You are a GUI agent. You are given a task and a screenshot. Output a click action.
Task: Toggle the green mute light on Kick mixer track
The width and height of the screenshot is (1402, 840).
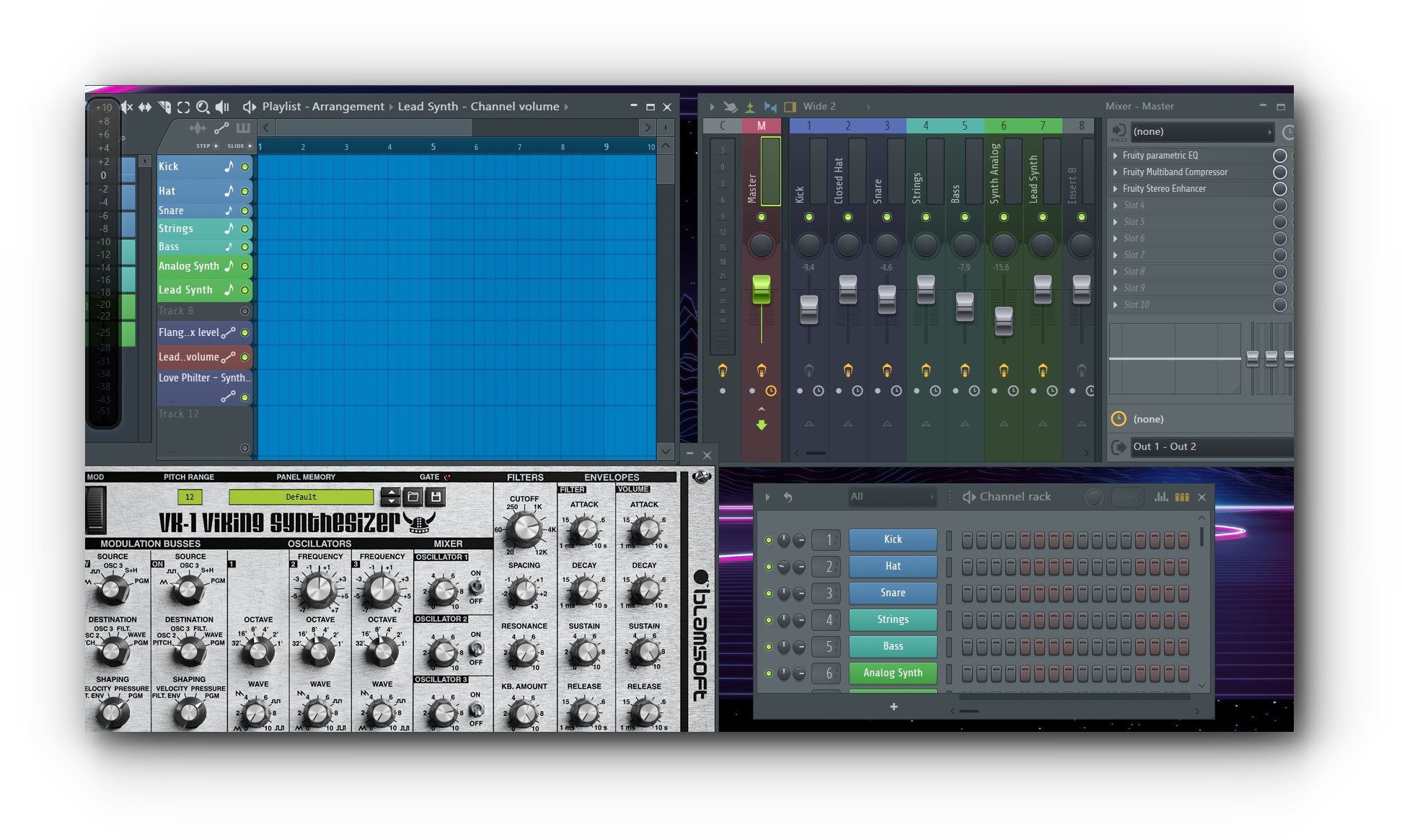coord(809,216)
